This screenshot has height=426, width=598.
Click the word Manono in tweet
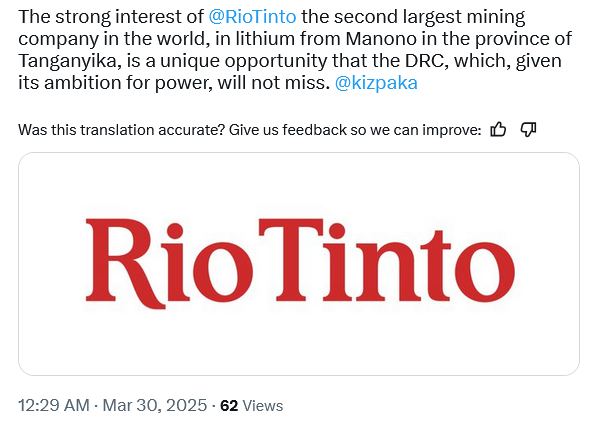pos(381,39)
